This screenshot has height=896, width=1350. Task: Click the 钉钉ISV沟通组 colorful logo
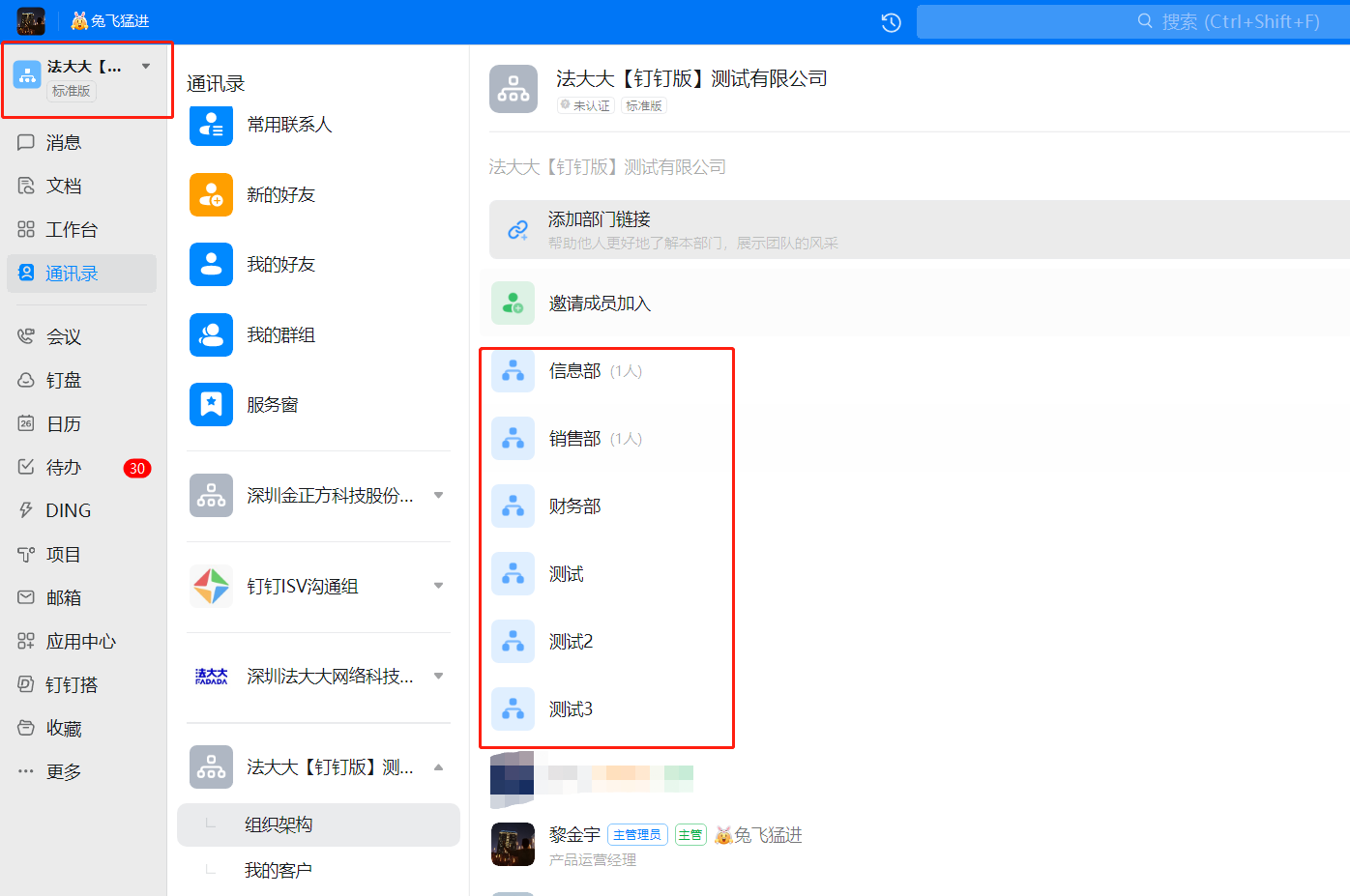click(211, 586)
